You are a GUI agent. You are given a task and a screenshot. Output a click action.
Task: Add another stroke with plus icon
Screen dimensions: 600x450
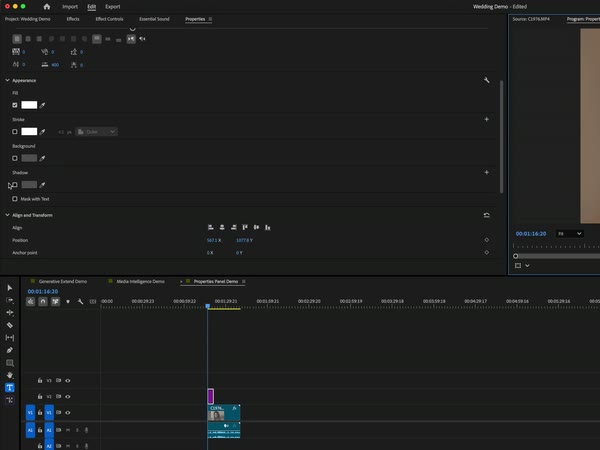pos(486,119)
